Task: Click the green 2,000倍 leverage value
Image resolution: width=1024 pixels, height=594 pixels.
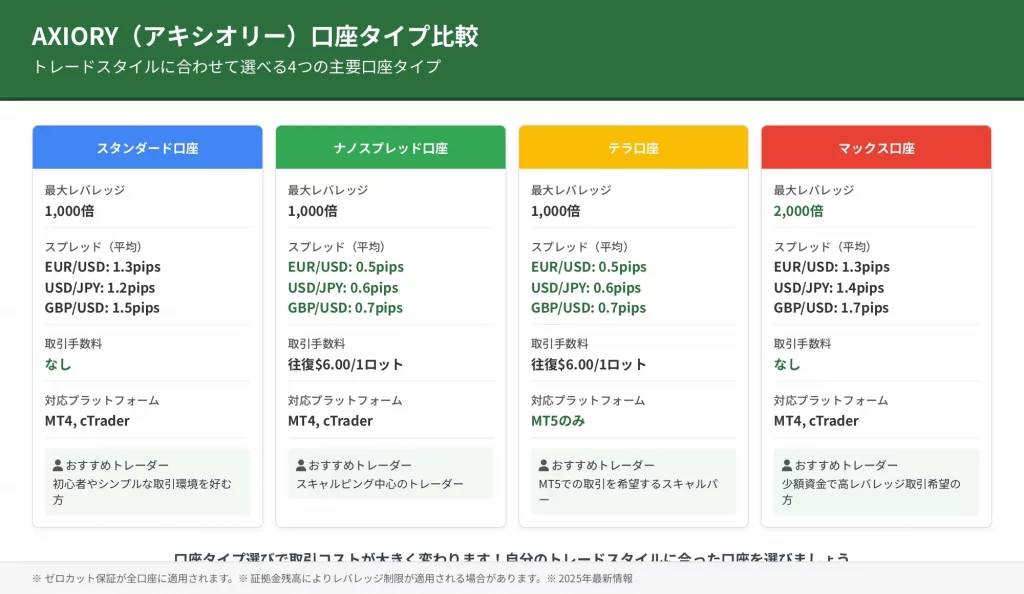Action: (x=798, y=211)
